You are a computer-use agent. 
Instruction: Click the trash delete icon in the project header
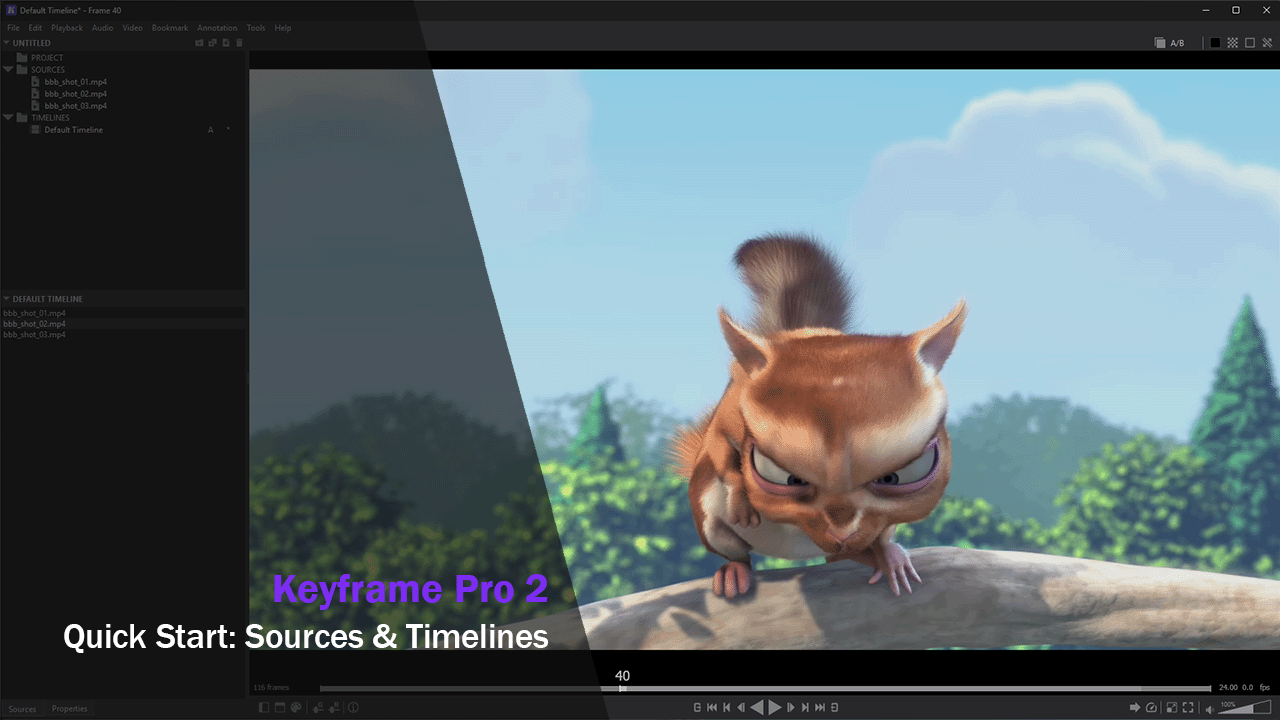coord(239,43)
